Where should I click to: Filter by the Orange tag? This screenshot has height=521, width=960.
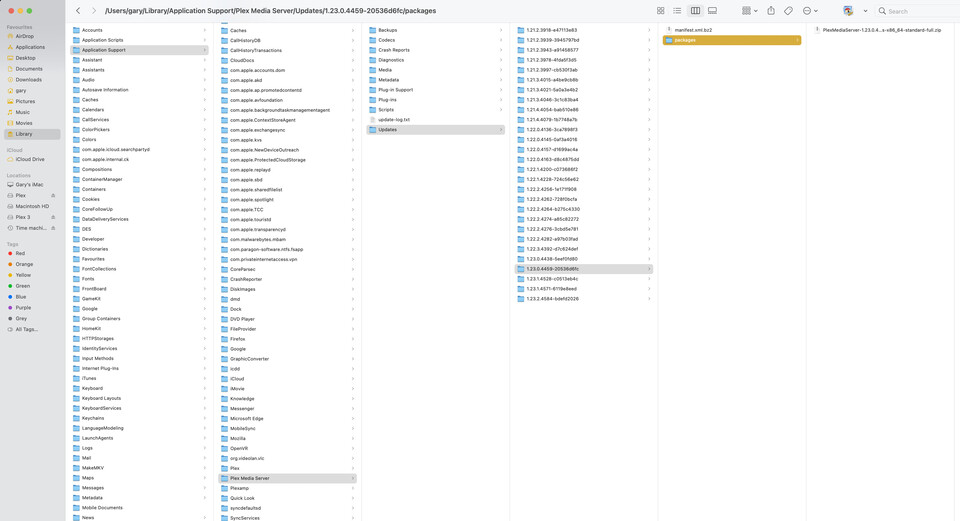click(x=24, y=264)
